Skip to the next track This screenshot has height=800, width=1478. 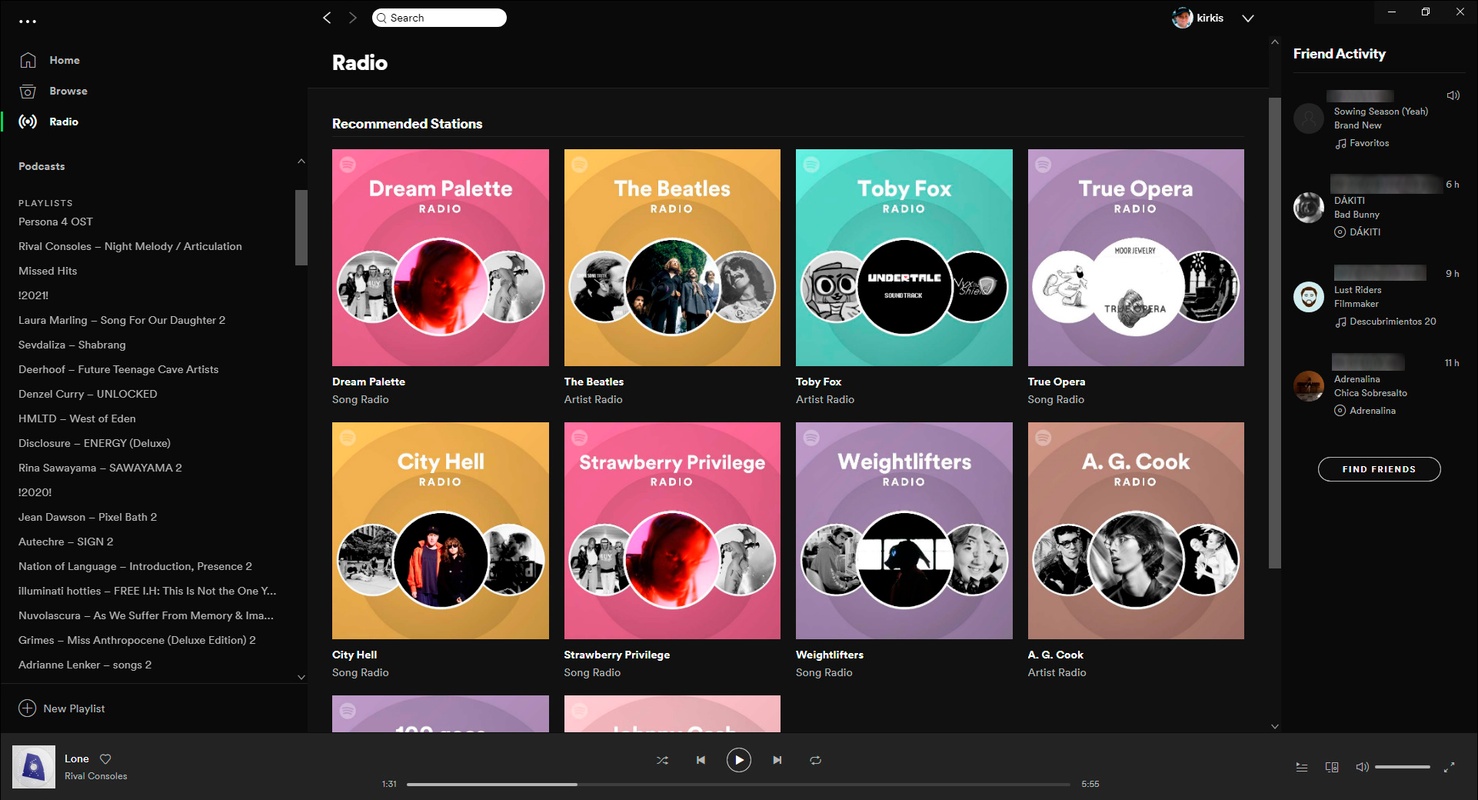click(777, 760)
